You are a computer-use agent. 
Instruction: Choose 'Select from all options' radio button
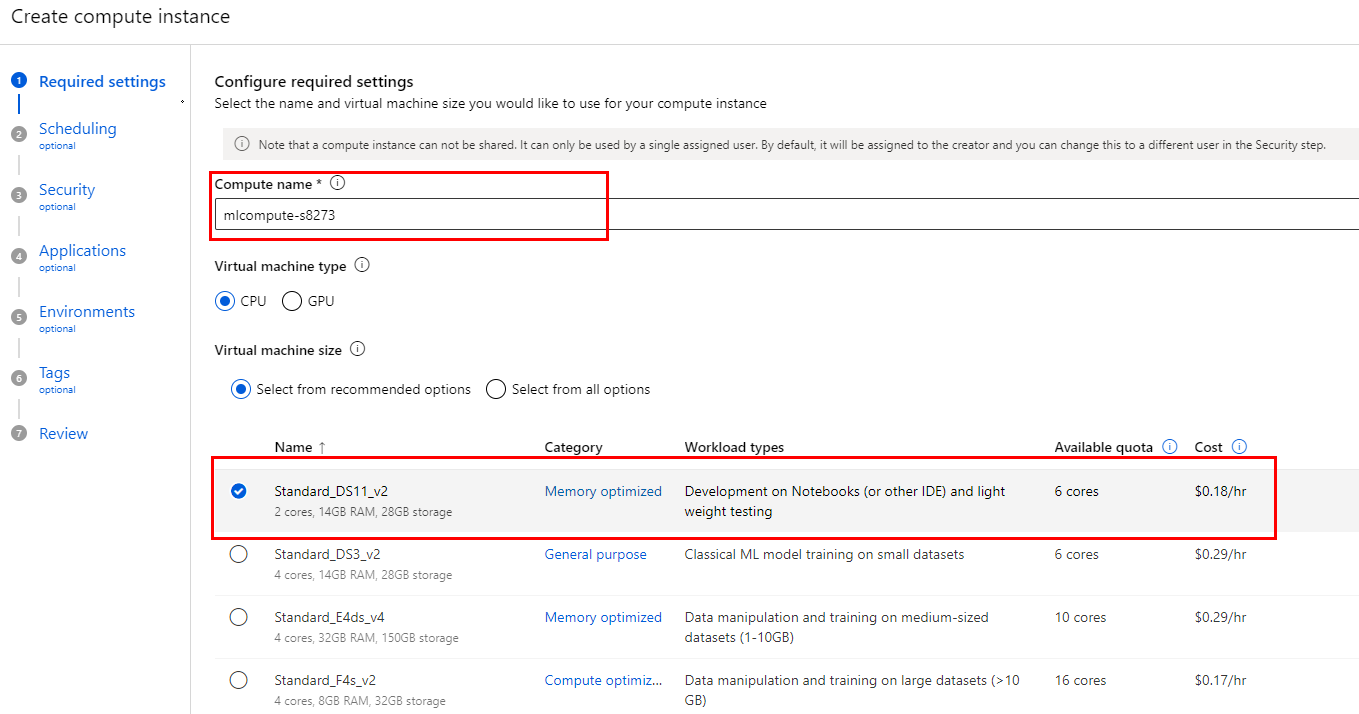tap(496, 390)
